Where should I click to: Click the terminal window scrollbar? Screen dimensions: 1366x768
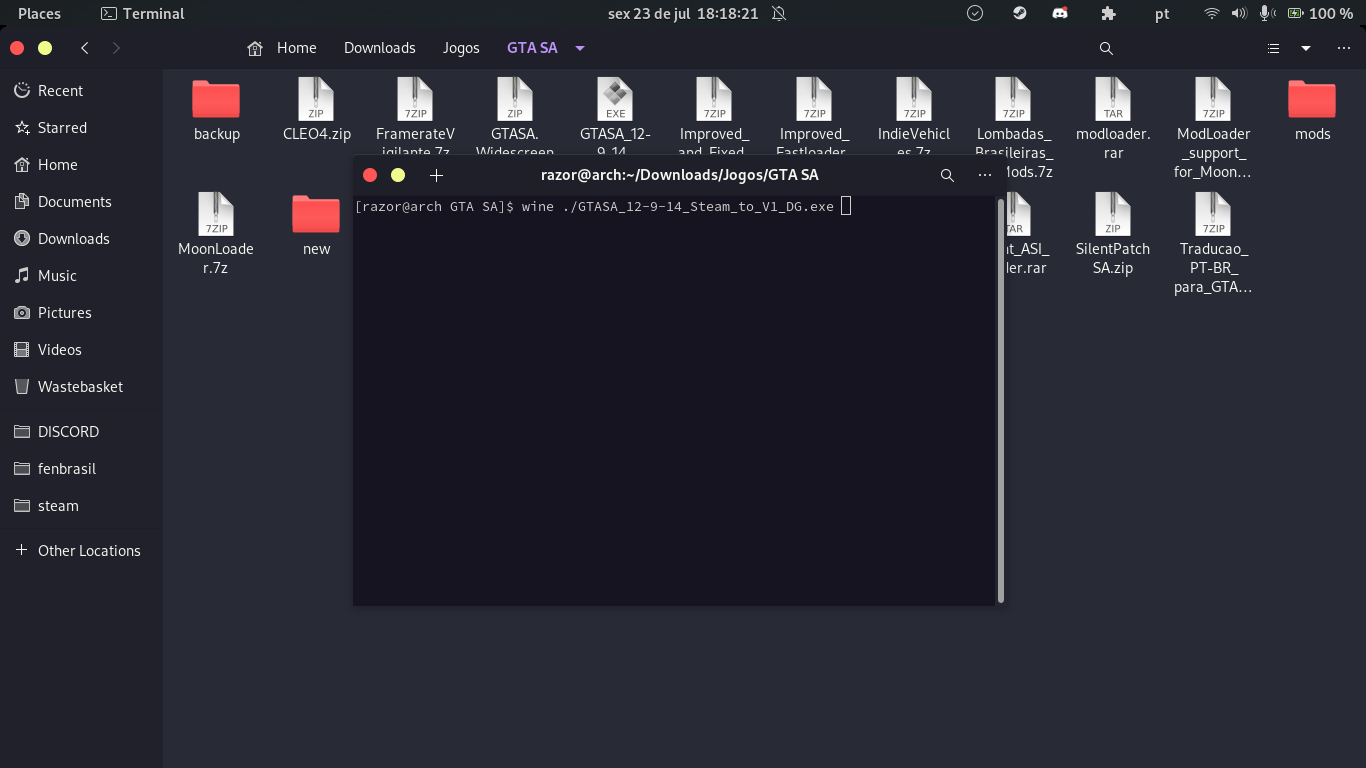(1000, 399)
